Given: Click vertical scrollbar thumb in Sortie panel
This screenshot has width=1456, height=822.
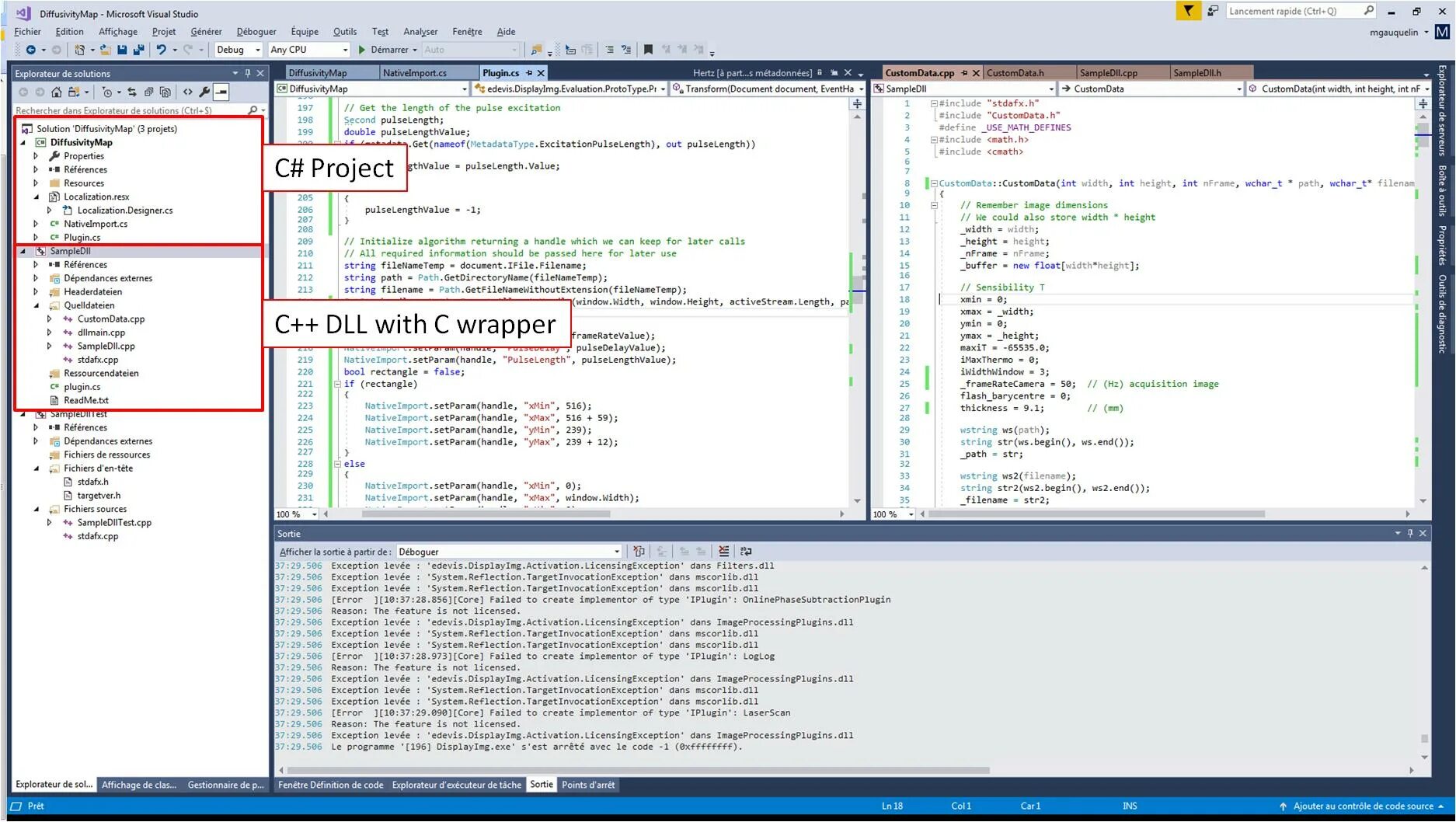Looking at the screenshot, I should point(1424,739).
